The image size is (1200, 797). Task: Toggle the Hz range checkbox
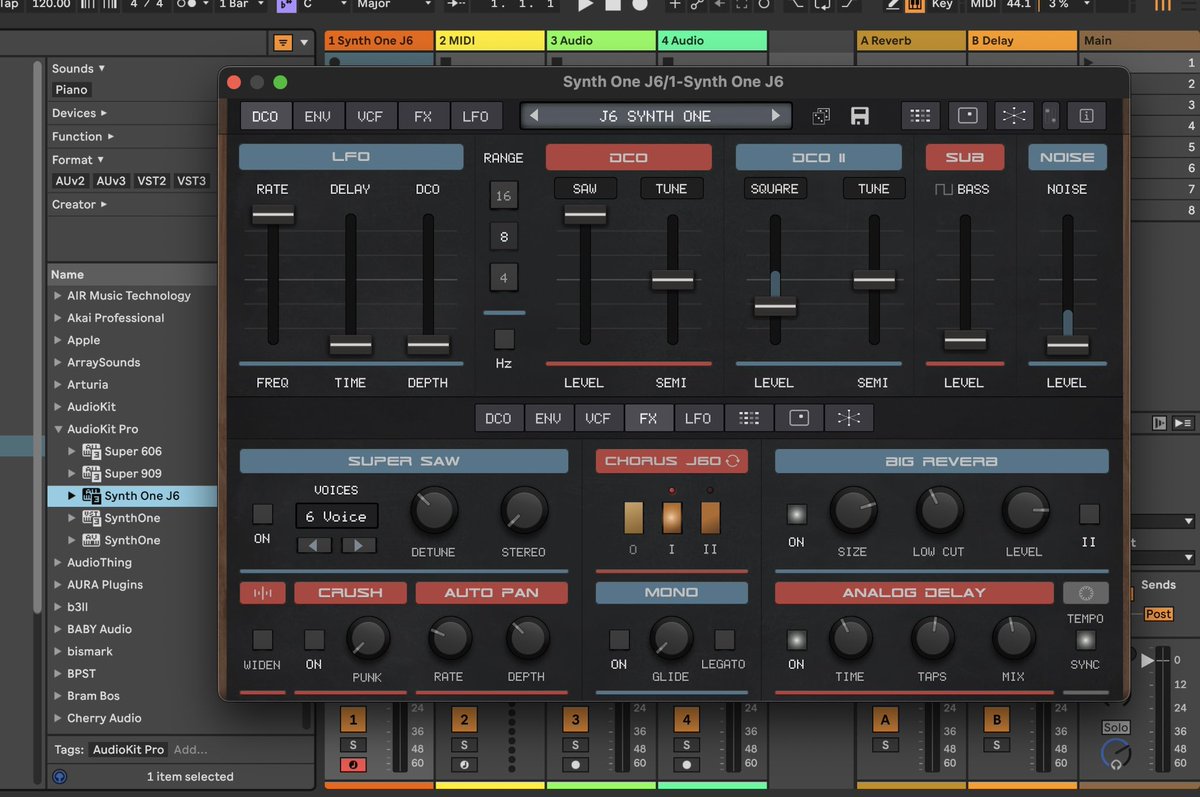point(504,339)
